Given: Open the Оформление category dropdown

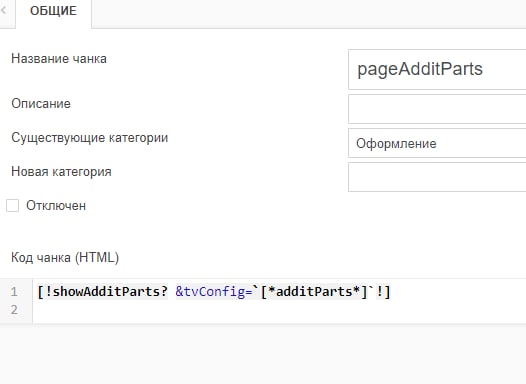Looking at the screenshot, I should 437,143.
